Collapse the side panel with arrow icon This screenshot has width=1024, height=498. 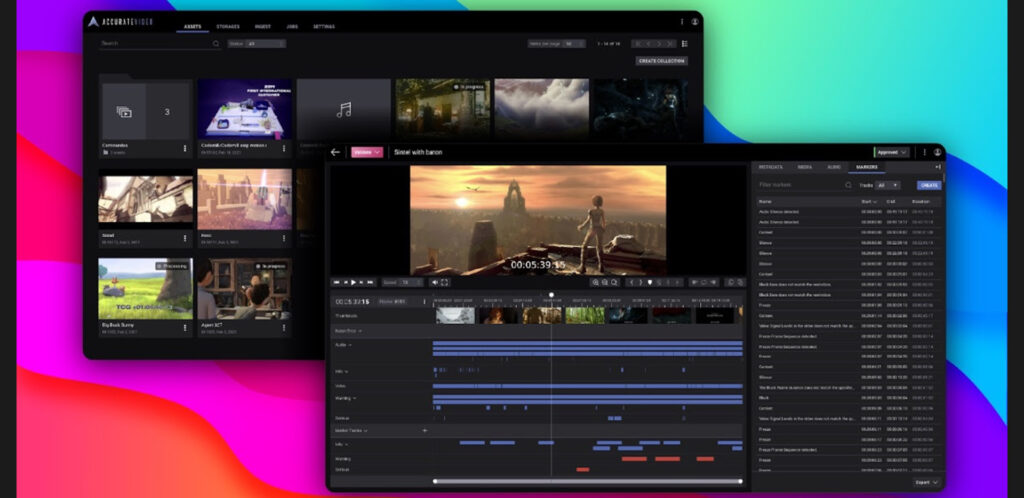[x=938, y=167]
